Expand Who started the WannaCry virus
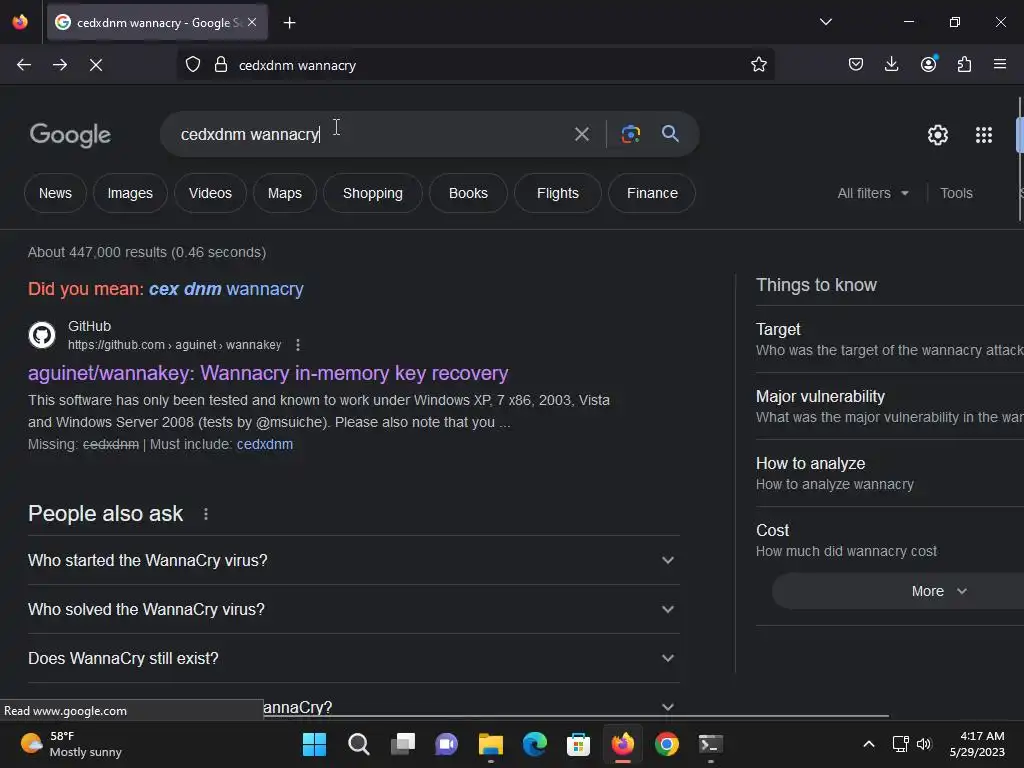The width and height of the screenshot is (1024, 768). [x=353, y=560]
